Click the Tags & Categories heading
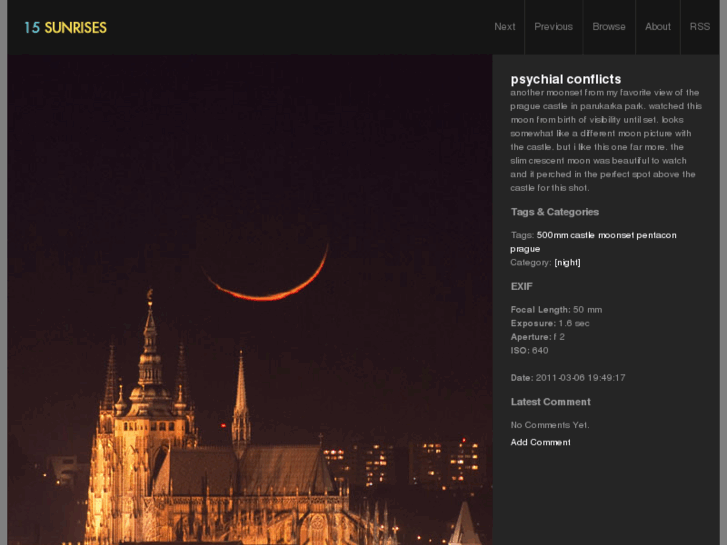This screenshot has height=545, width=727. tap(555, 212)
